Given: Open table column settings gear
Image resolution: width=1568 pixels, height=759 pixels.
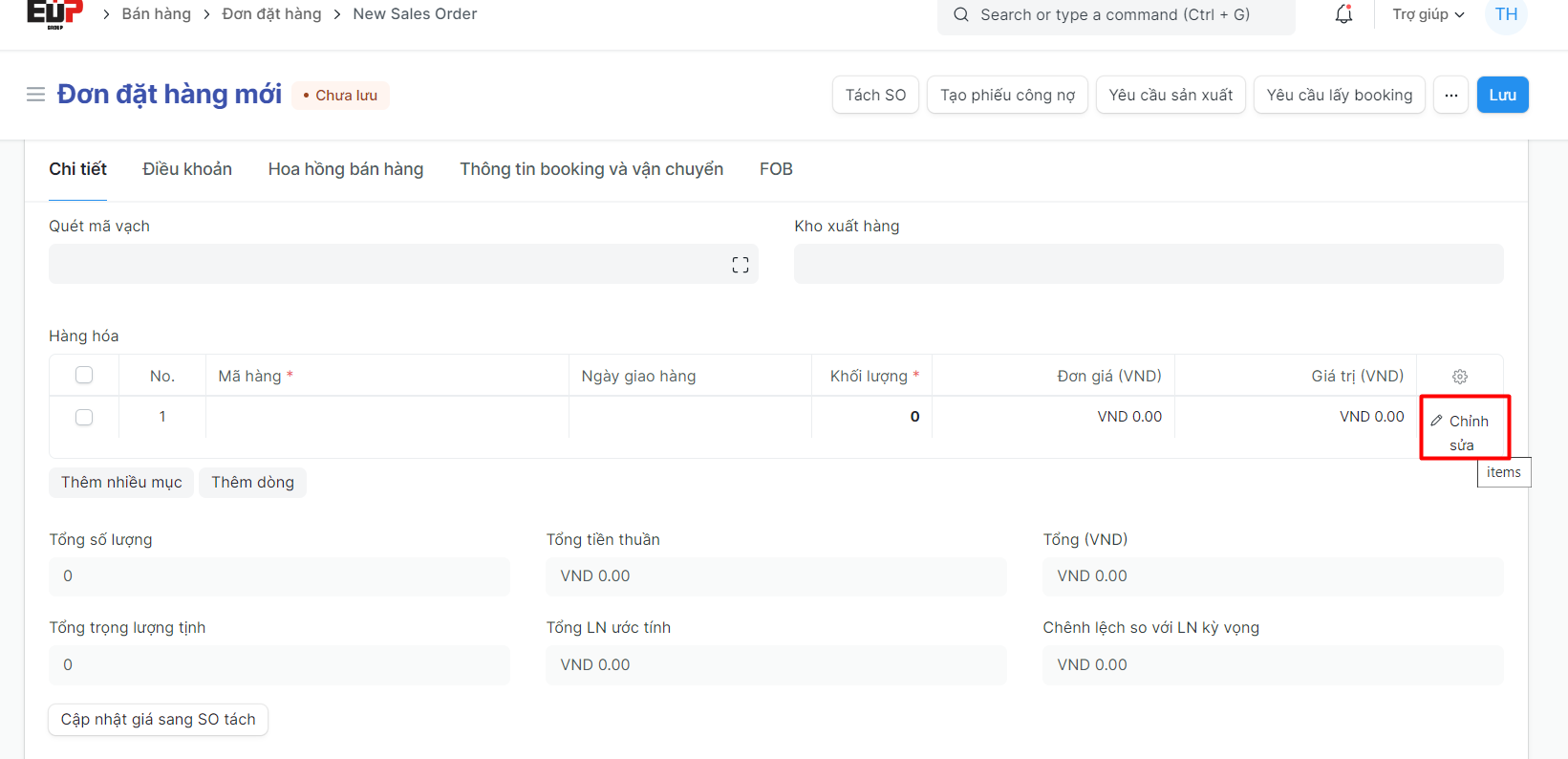Looking at the screenshot, I should pyautogui.click(x=1459, y=377).
